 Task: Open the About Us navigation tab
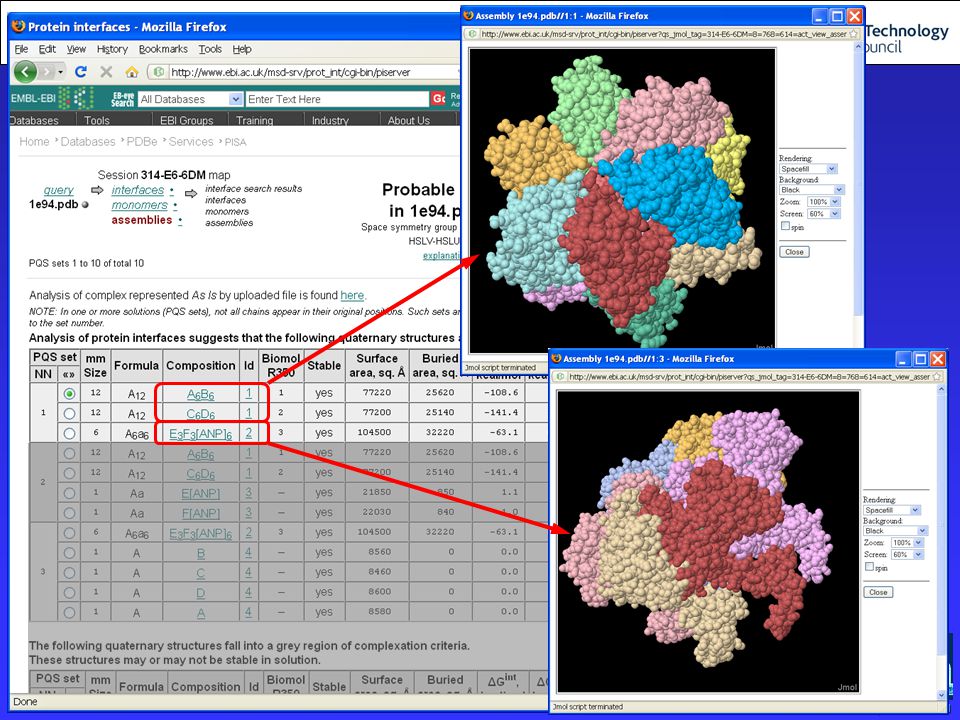(x=408, y=120)
